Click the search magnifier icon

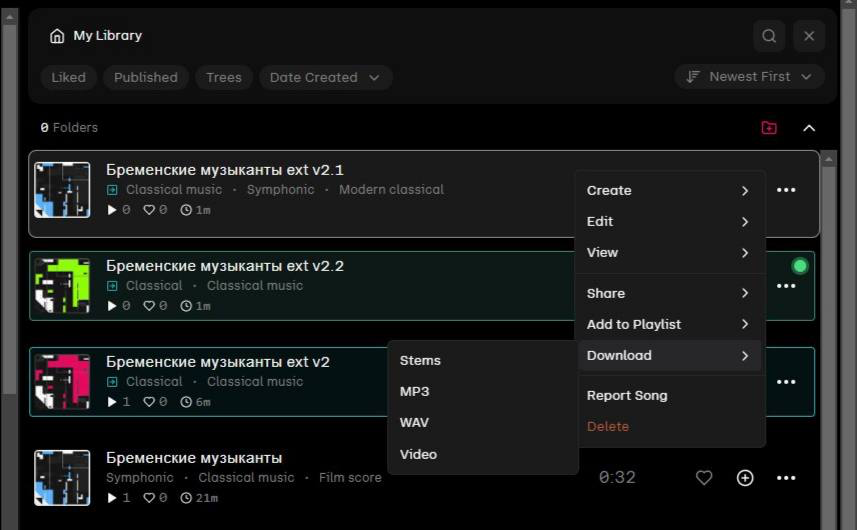pos(769,36)
